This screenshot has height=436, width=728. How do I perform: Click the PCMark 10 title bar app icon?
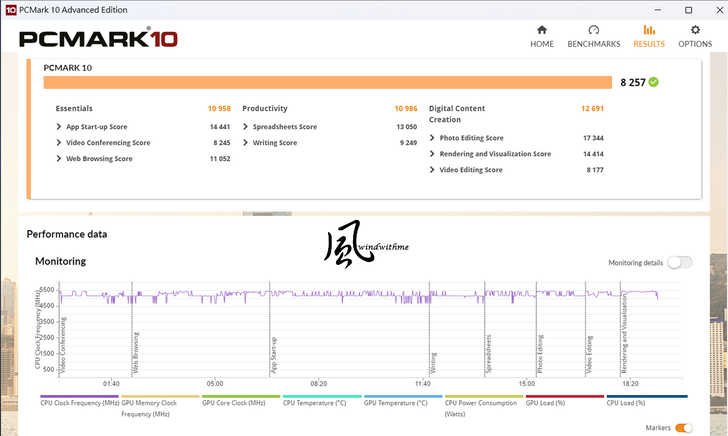tap(10, 9)
